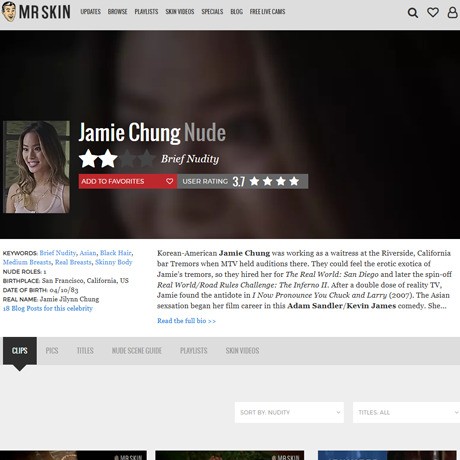Screen dimensions: 460x460
Task: Click the Asian keyword link
Action: (88, 253)
